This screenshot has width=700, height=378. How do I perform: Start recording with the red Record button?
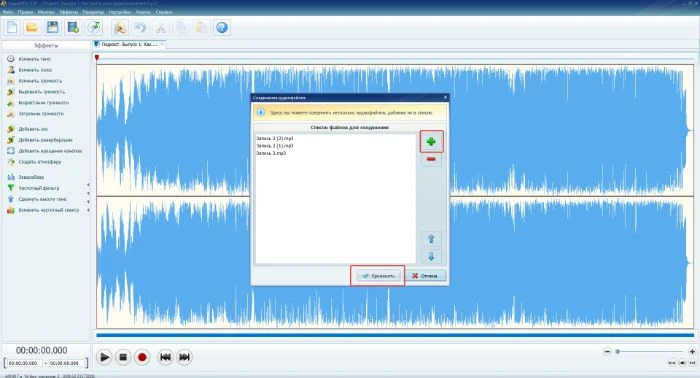(x=142, y=357)
